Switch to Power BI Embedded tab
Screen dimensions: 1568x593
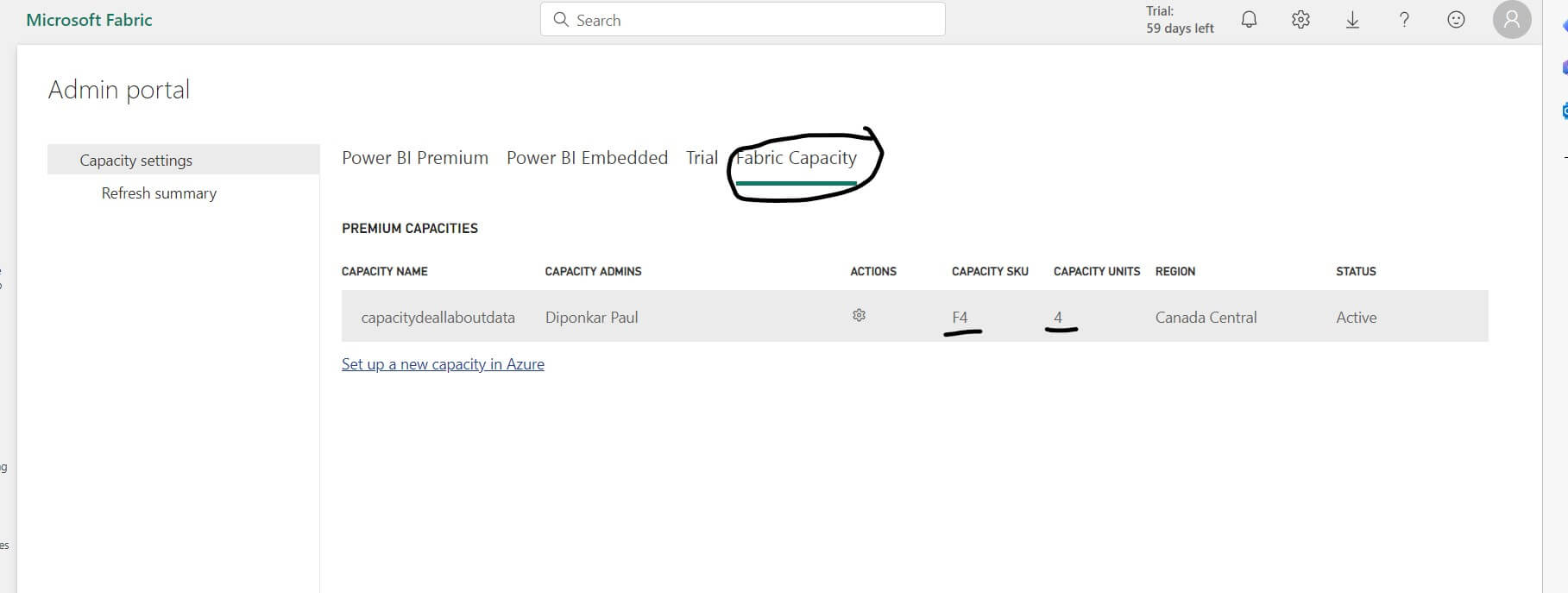[x=587, y=158]
